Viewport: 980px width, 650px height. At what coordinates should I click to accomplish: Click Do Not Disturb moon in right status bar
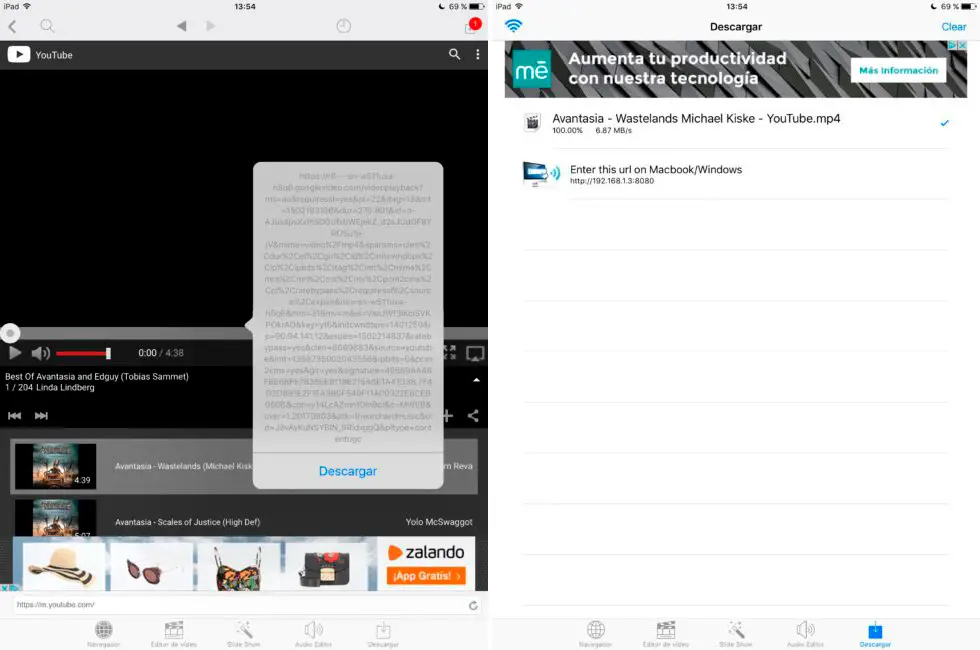click(x=934, y=6)
